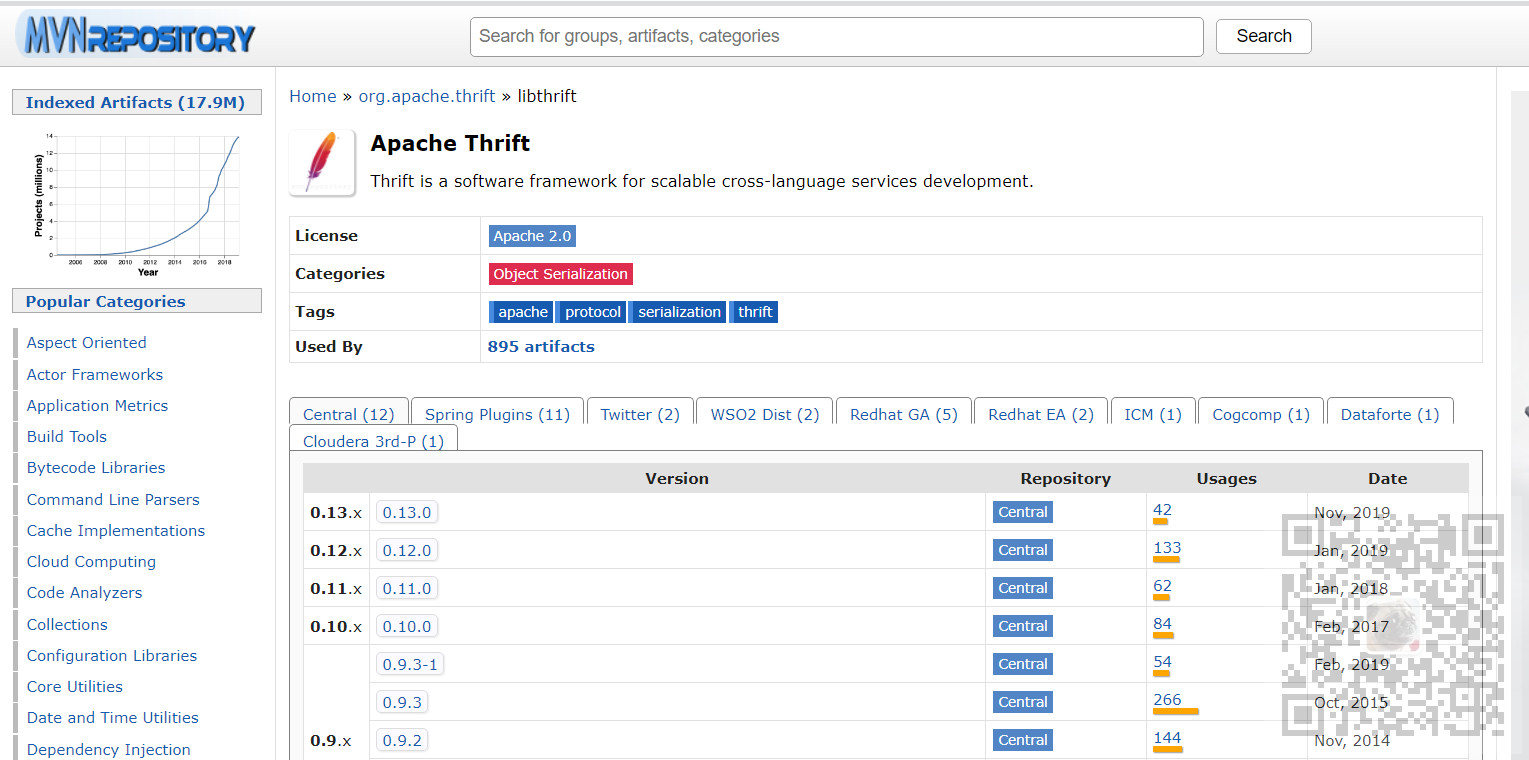Select the serialization tag
1529x760 pixels.
[x=677, y=312]
